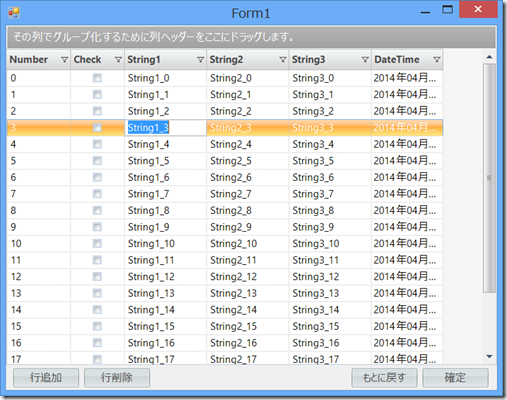The height and width of the screenshot is (400, 507).
Task: Tick the checkbox in row 5
Action: 97,161
